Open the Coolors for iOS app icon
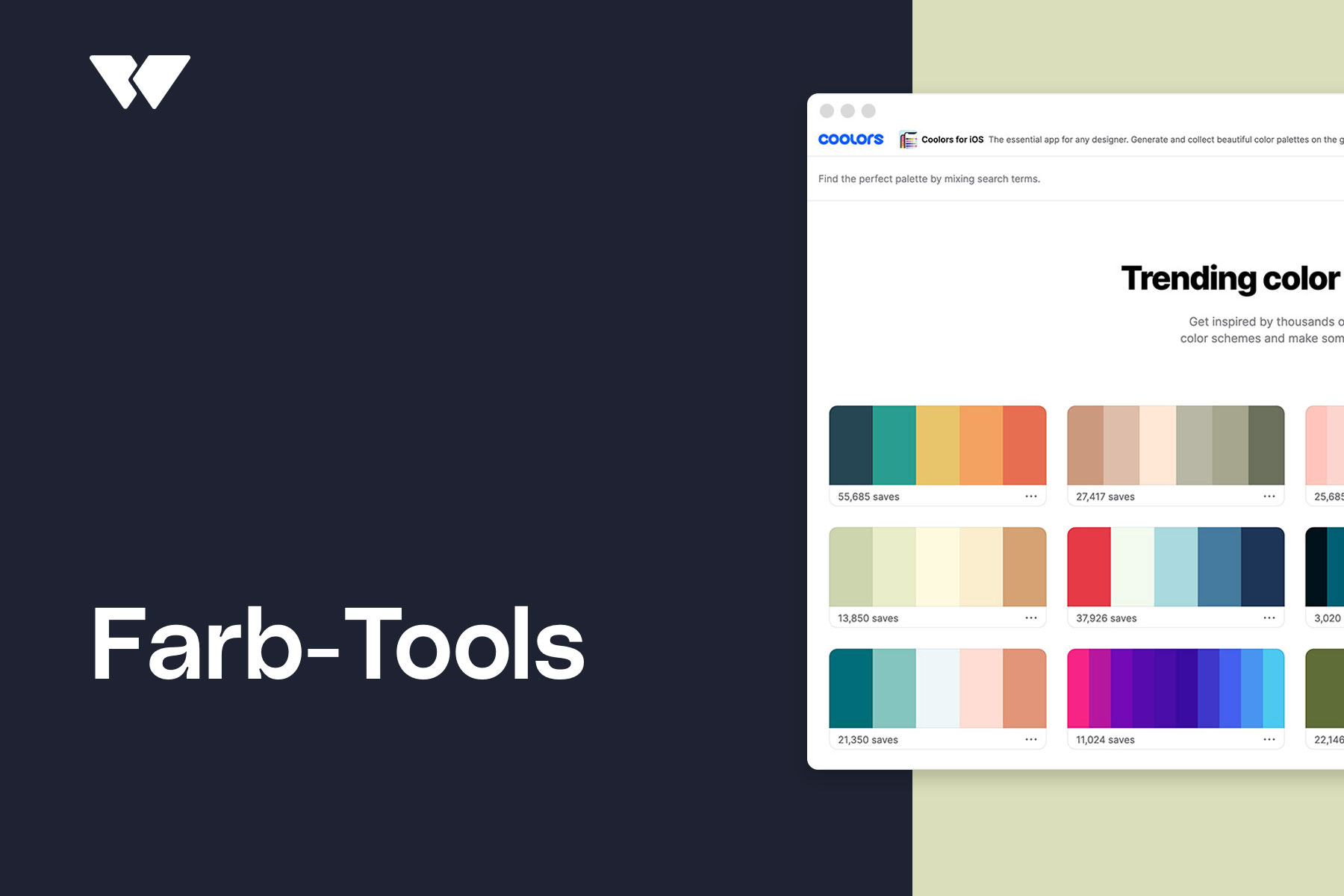1344x896 pixels. pyautogui.click(x=908, y=140)
